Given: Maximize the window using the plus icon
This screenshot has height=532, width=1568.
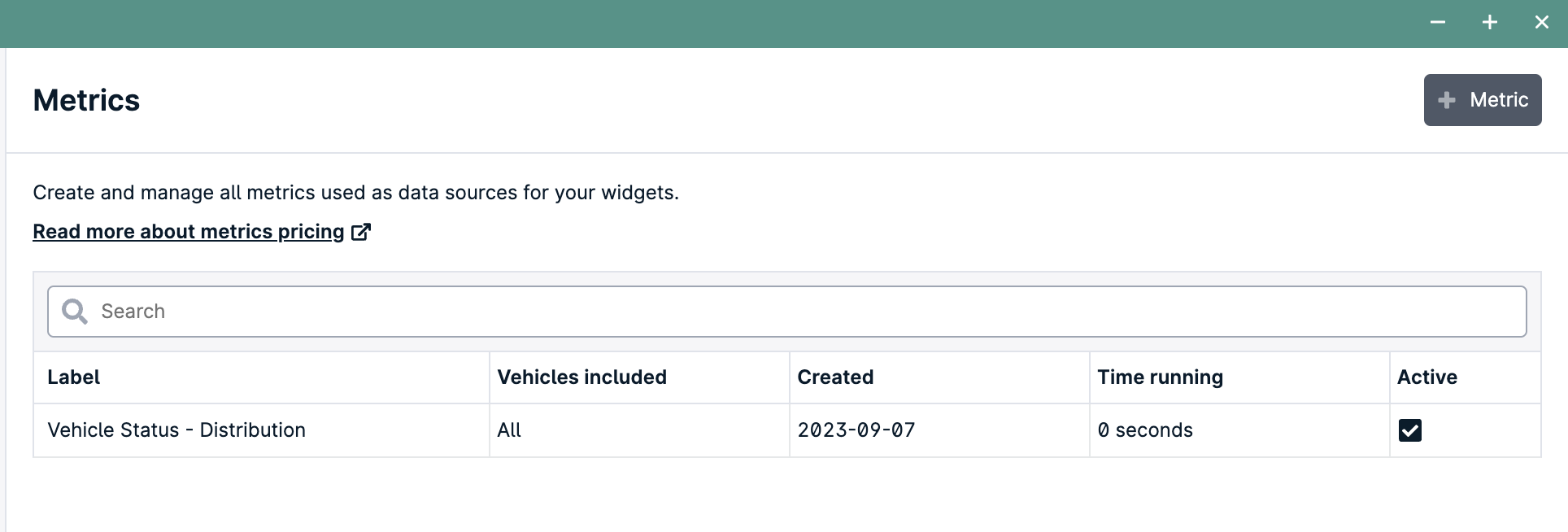Looking at the screenshot, I should click(x=1490, y=23).
